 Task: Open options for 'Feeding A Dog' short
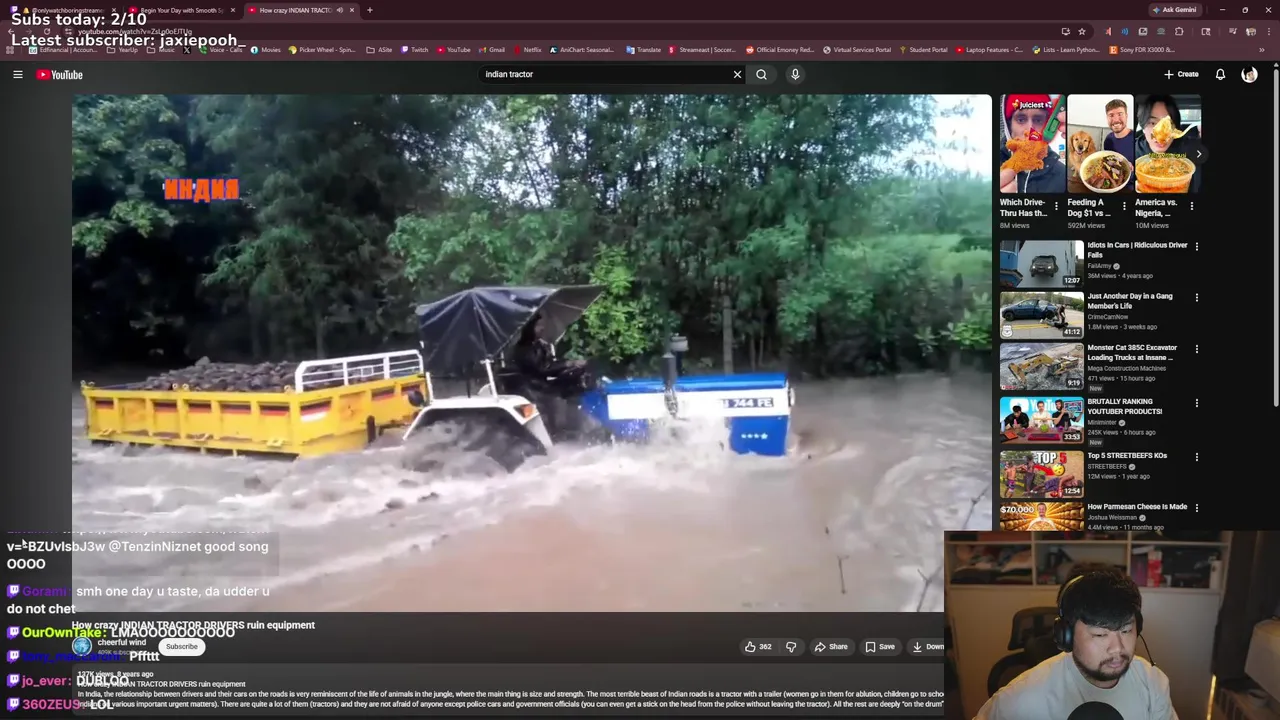pos(1124,206)
